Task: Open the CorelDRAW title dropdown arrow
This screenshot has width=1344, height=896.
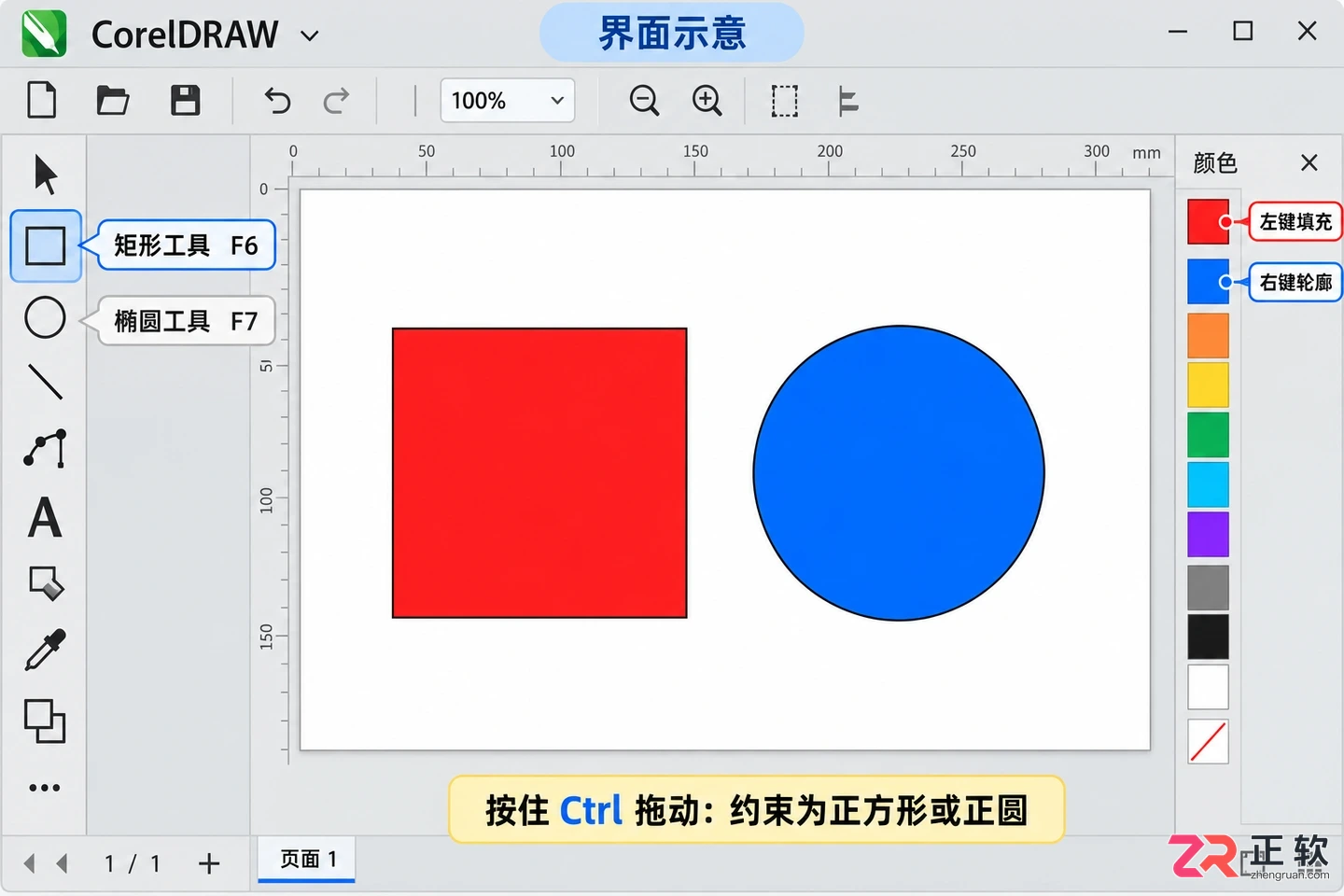Action: tap(310, 36)
